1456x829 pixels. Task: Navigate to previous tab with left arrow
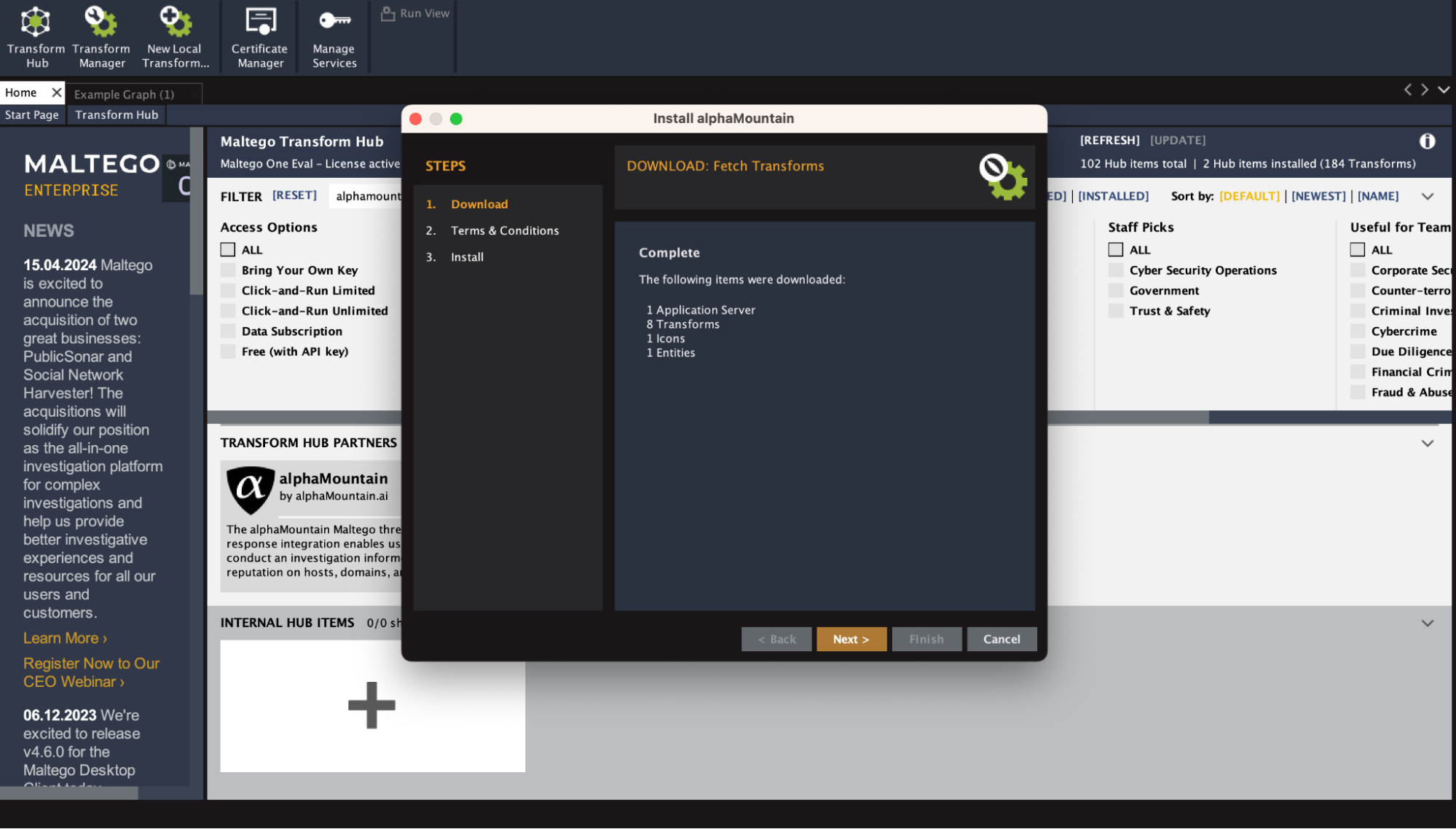[1407, 90]
